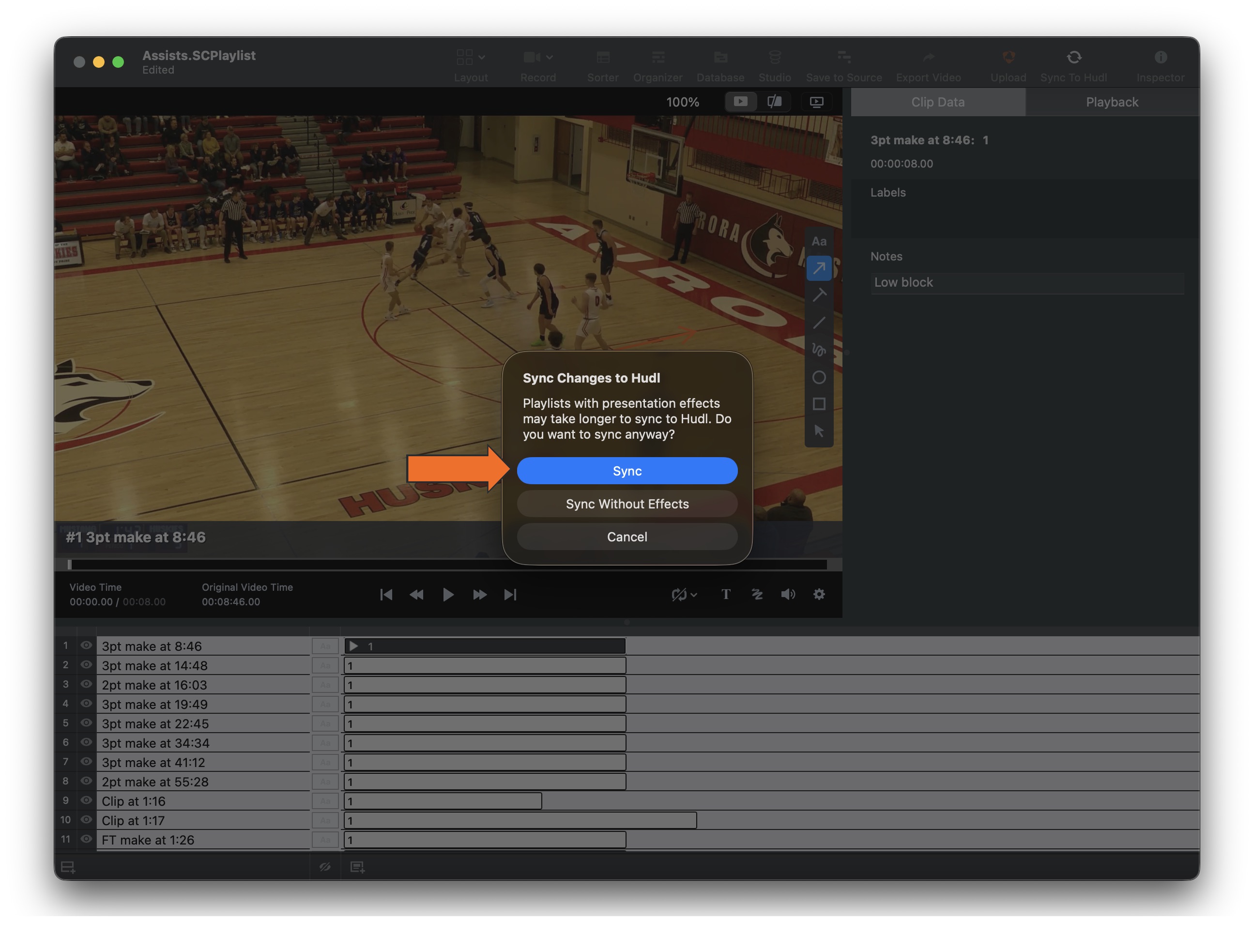Image resolution: width=1254 pixels, height=952 pixels.
Task: Toggle visibility eye for 2pt make at 55:28
Action: coord(86,782)
